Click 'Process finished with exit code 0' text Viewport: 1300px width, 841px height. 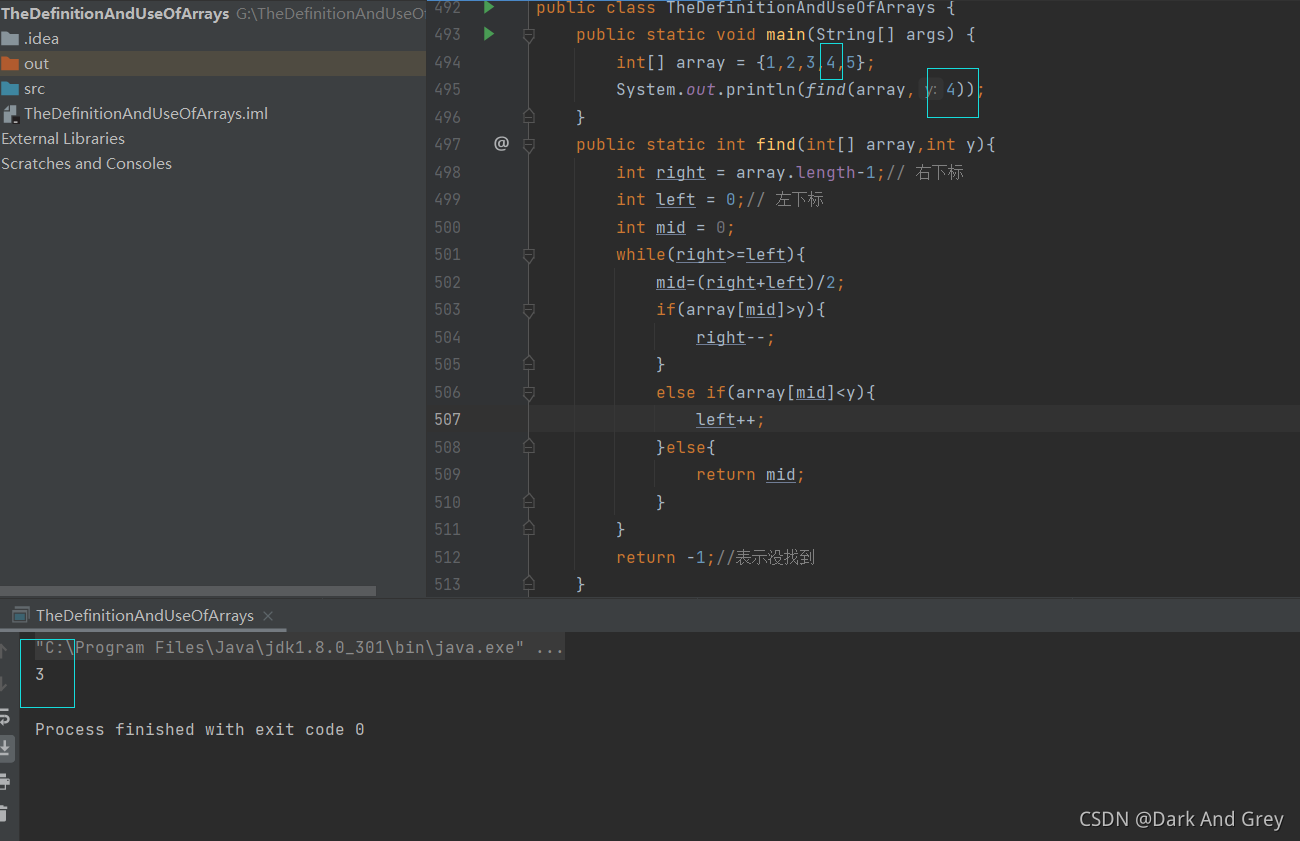(x=200, y=730)
